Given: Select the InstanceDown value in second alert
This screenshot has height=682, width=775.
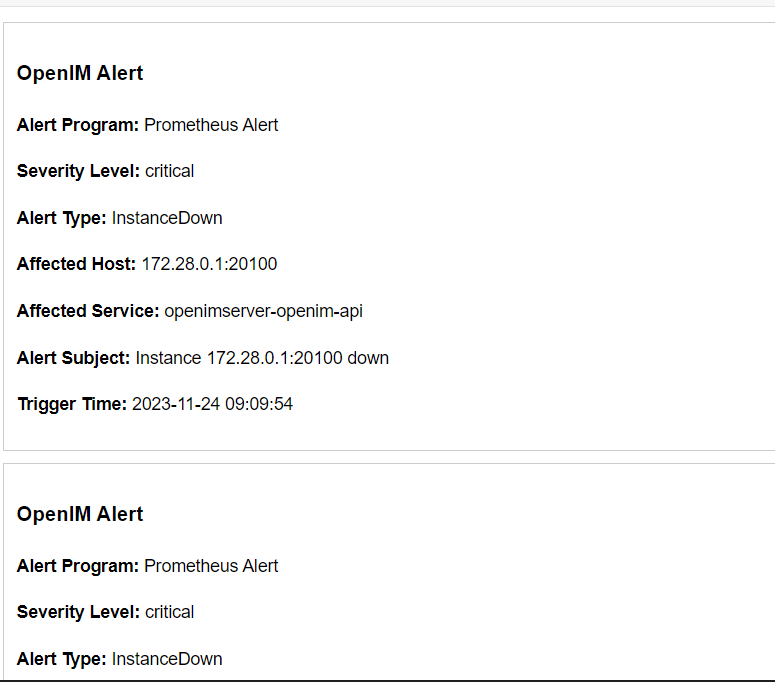Looking at the screenshot, I should 167,659.
